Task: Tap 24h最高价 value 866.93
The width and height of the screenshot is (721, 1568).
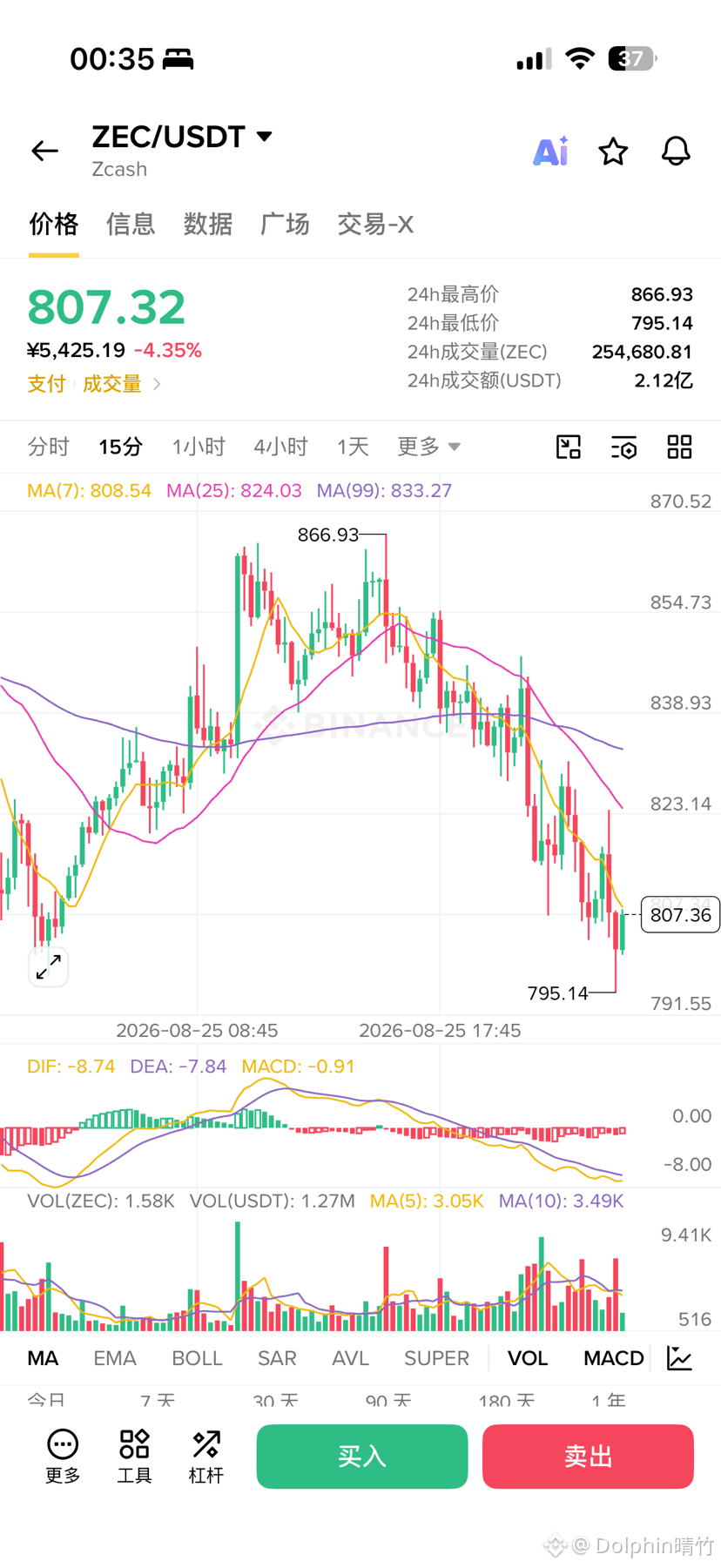Action: click(x=662, y=294)
